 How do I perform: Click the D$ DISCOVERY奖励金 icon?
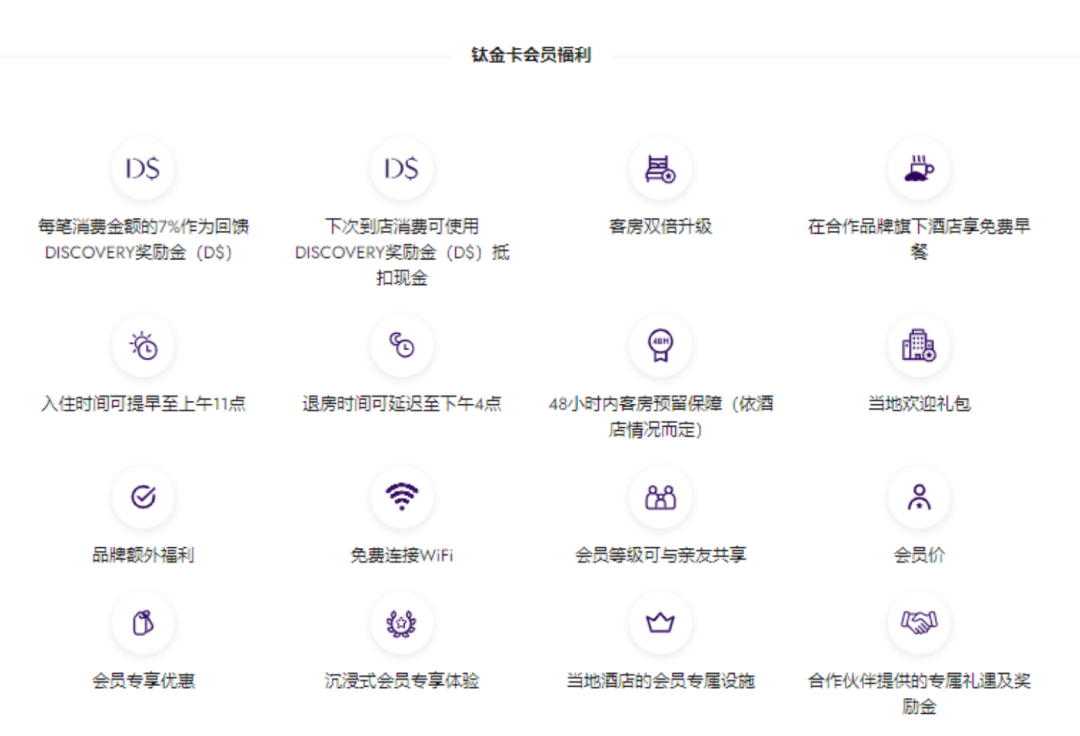point(143,169)
